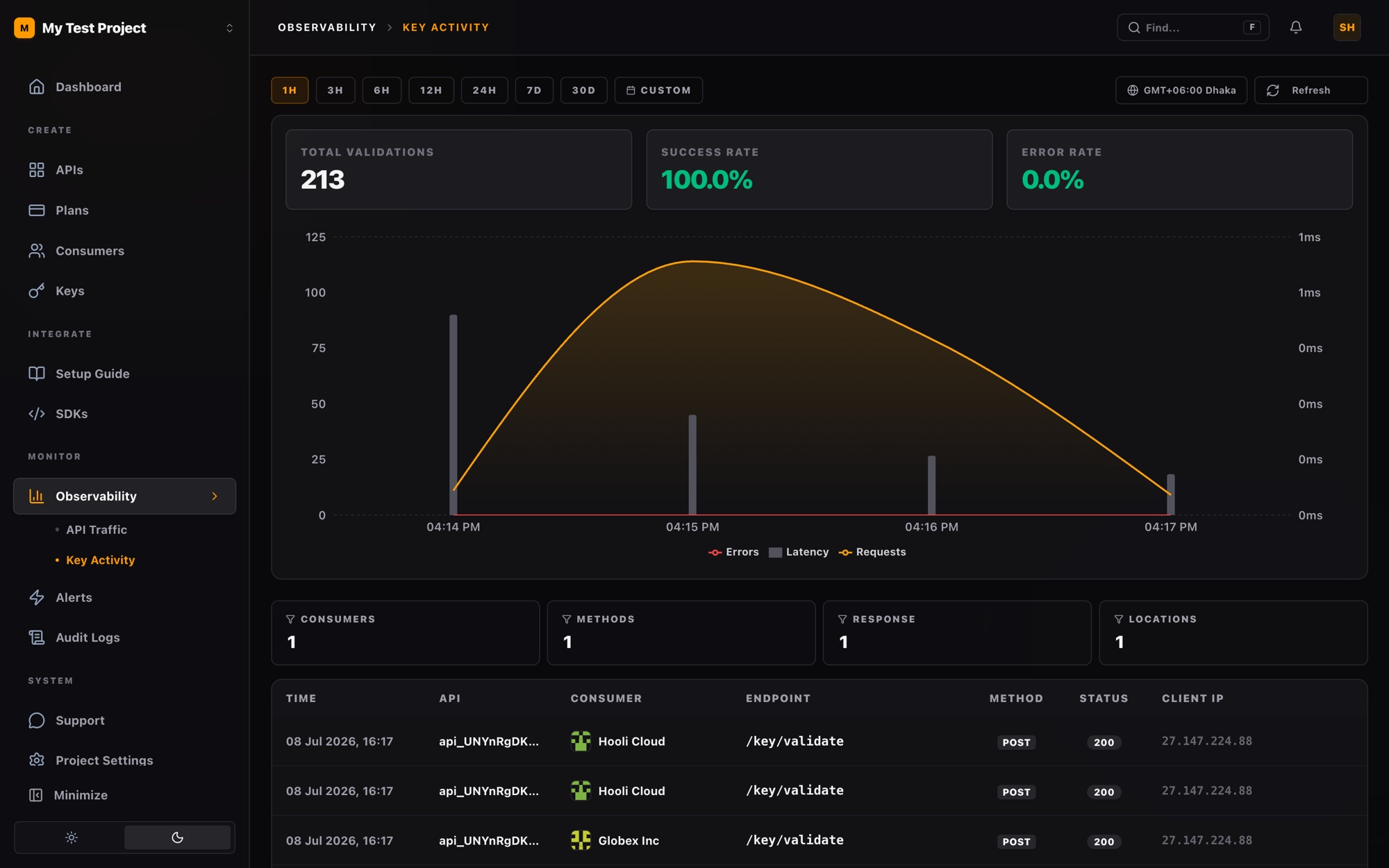Image resolution: width=1389 pixels, height=868 pixels.
Task: Click the Project Settings gear icon
Action: pos(37,760)
